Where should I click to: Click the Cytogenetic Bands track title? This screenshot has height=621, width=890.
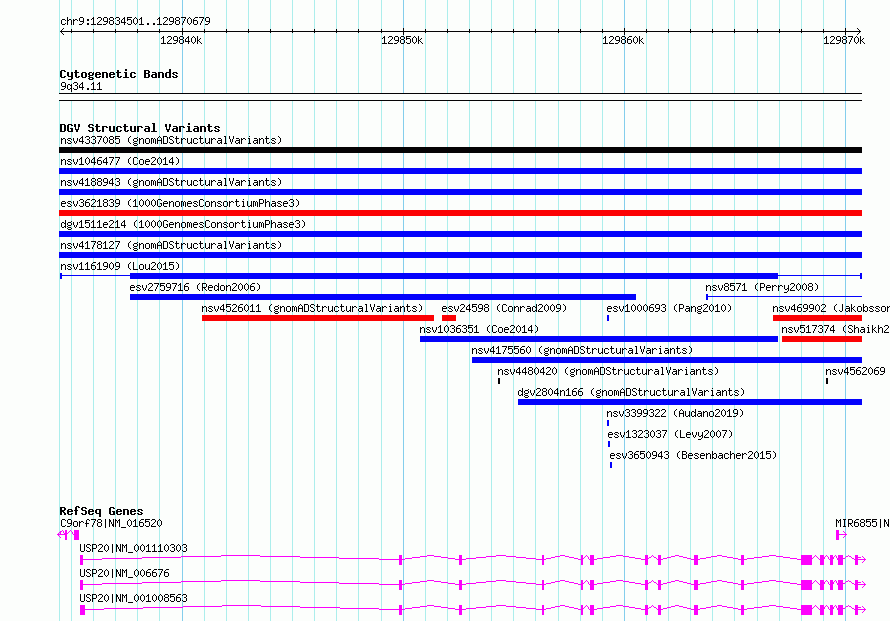click(x=119, y=74)
